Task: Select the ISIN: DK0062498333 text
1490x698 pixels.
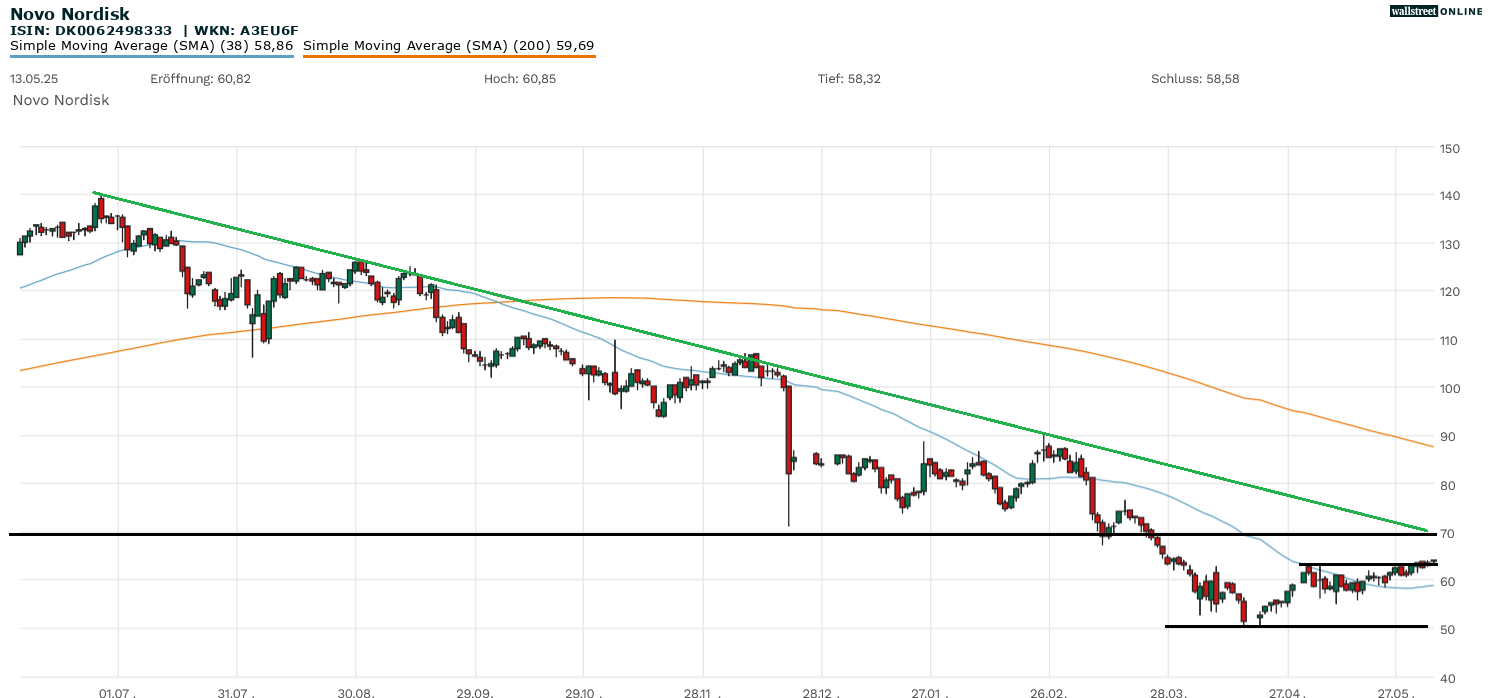Action: (x=91, y=31)
